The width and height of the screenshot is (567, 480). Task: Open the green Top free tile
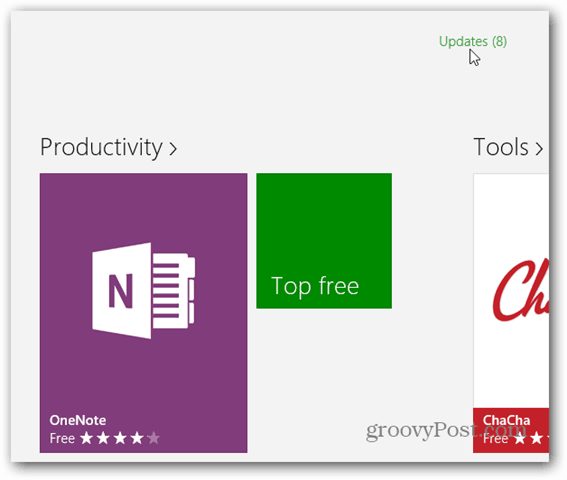[x=324, y=241]
